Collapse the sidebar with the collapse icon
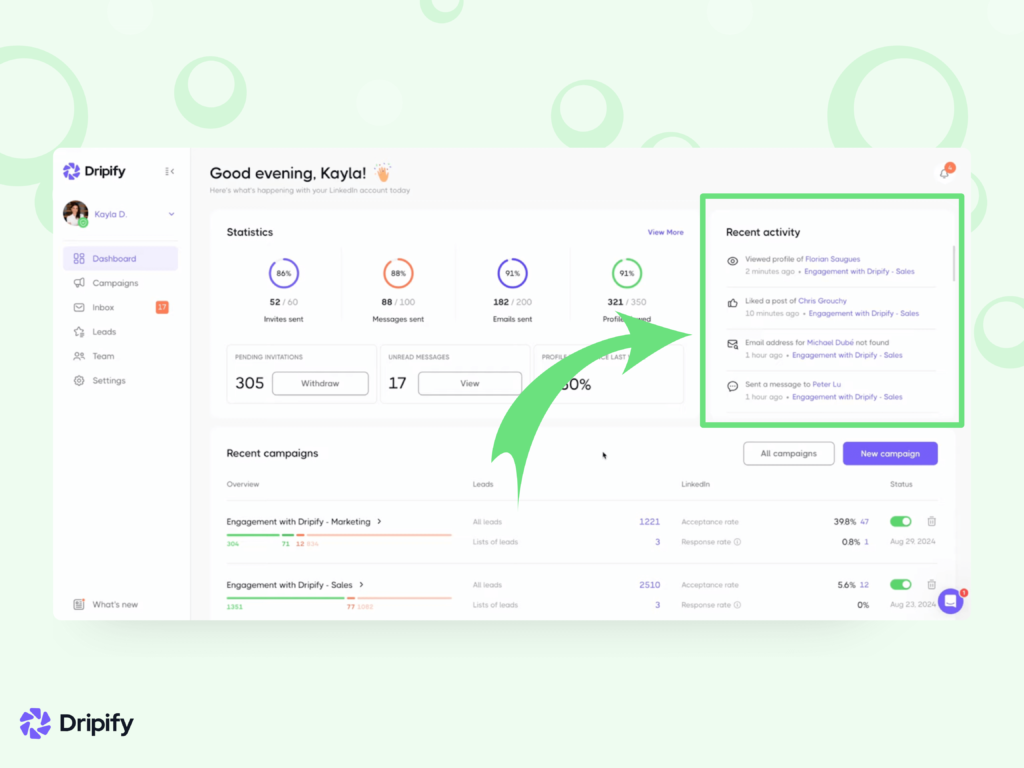The height and width of the screenshot is (768, 1024). click(x=170, y=172)
